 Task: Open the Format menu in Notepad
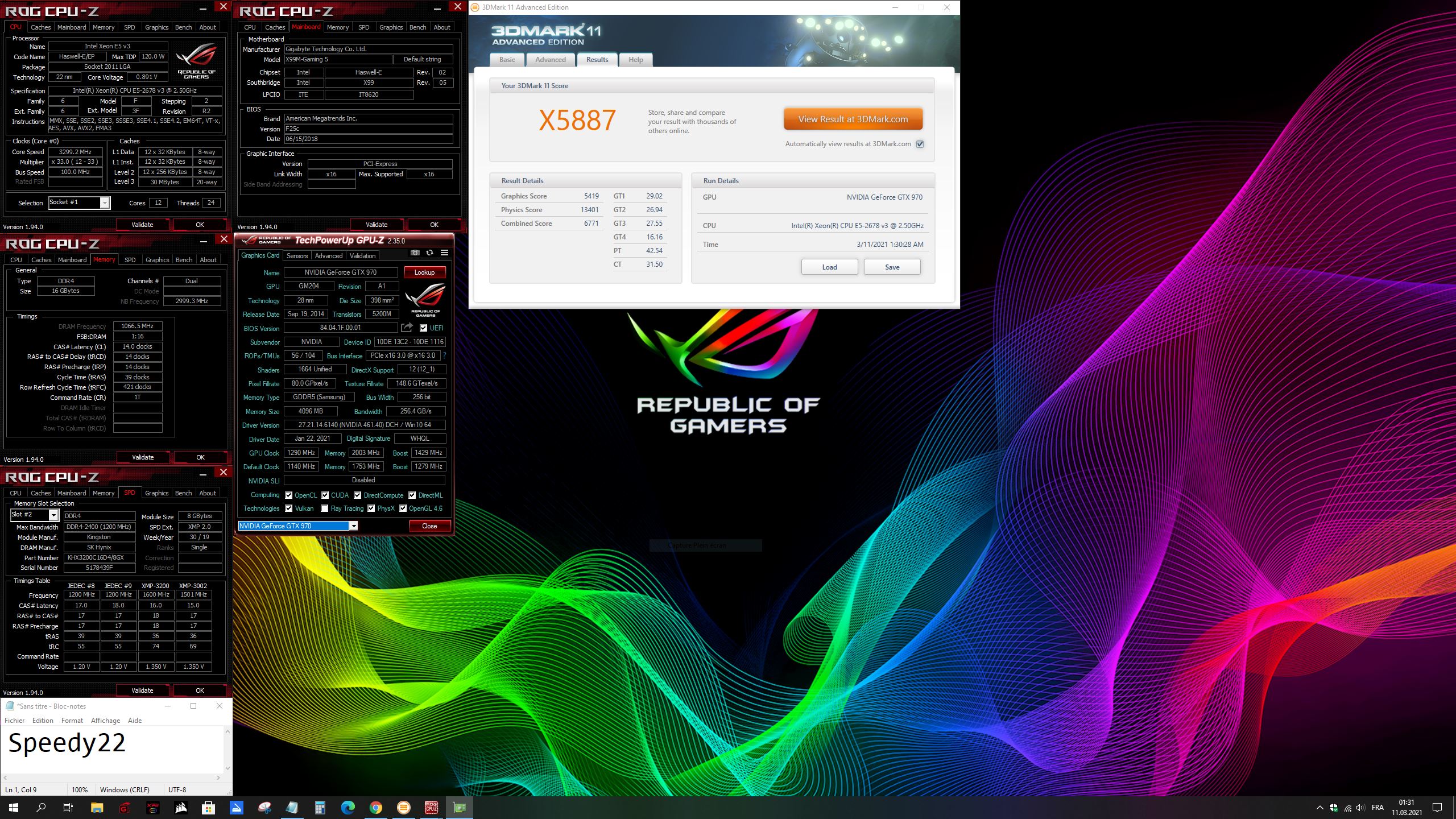pos(72,721)
